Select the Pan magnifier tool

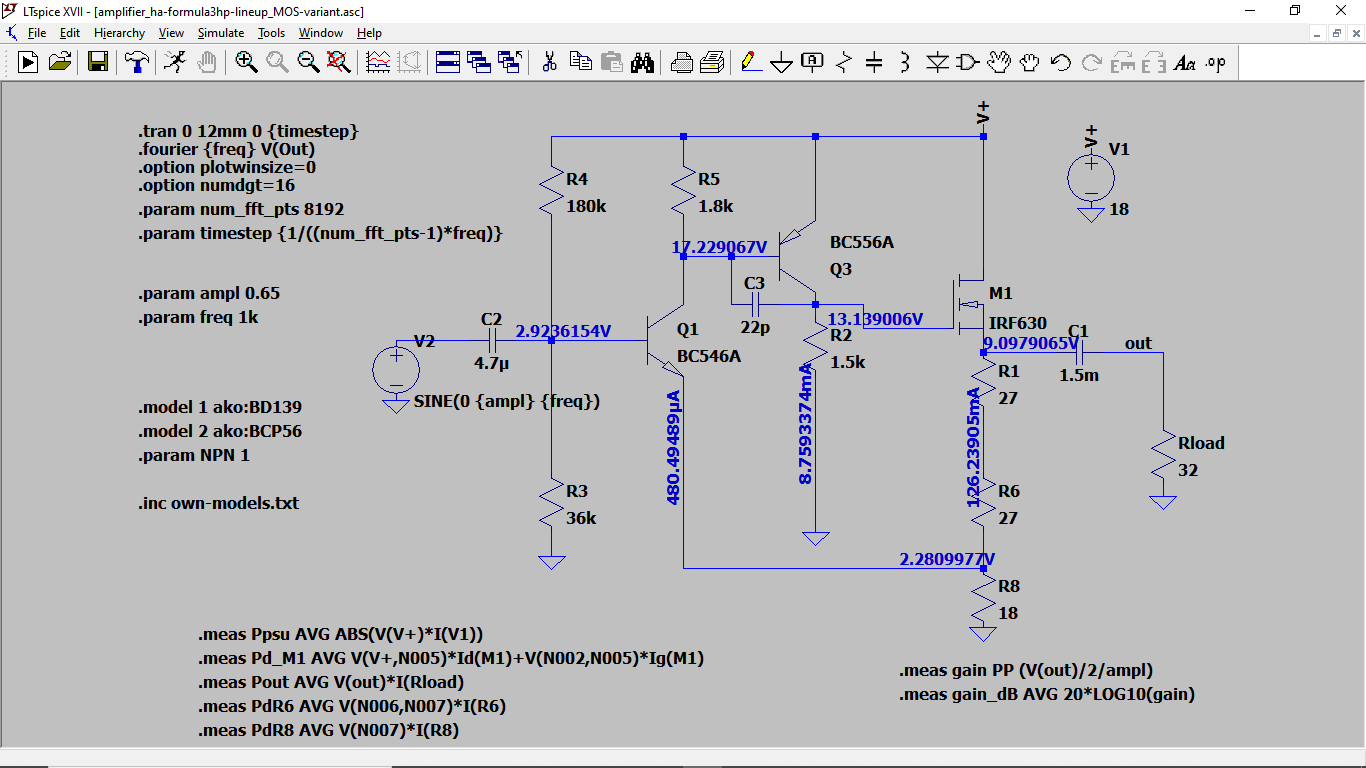coord(277,62)
